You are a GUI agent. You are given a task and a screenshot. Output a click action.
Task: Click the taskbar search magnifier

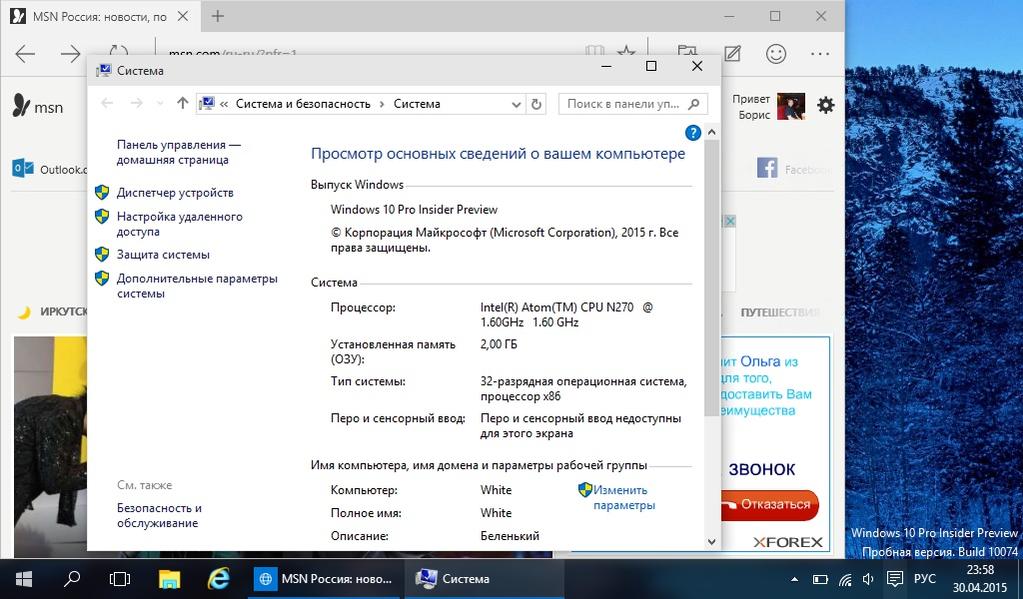tap(72, 579)
